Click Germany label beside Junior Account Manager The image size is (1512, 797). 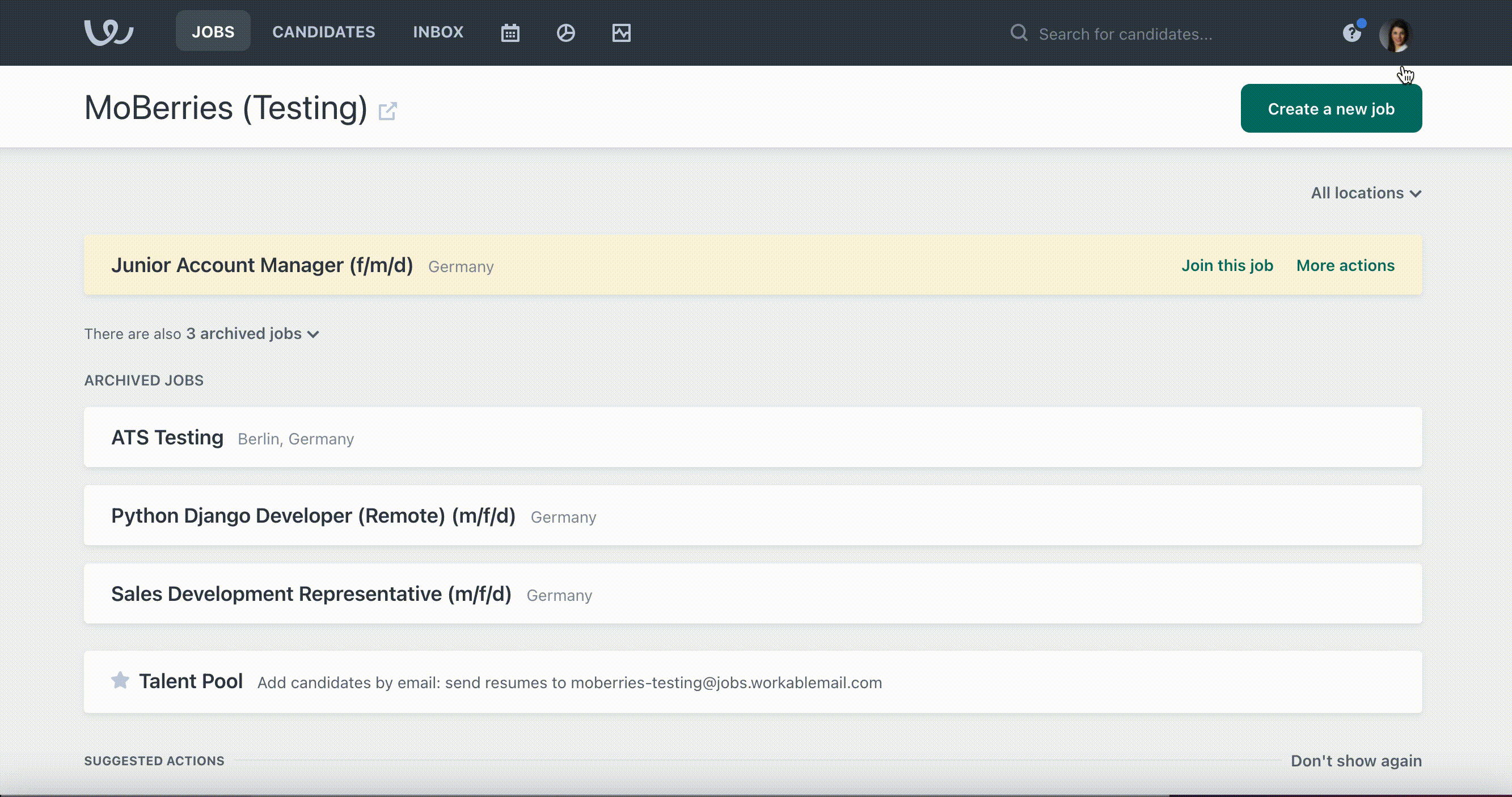(461, 267)
